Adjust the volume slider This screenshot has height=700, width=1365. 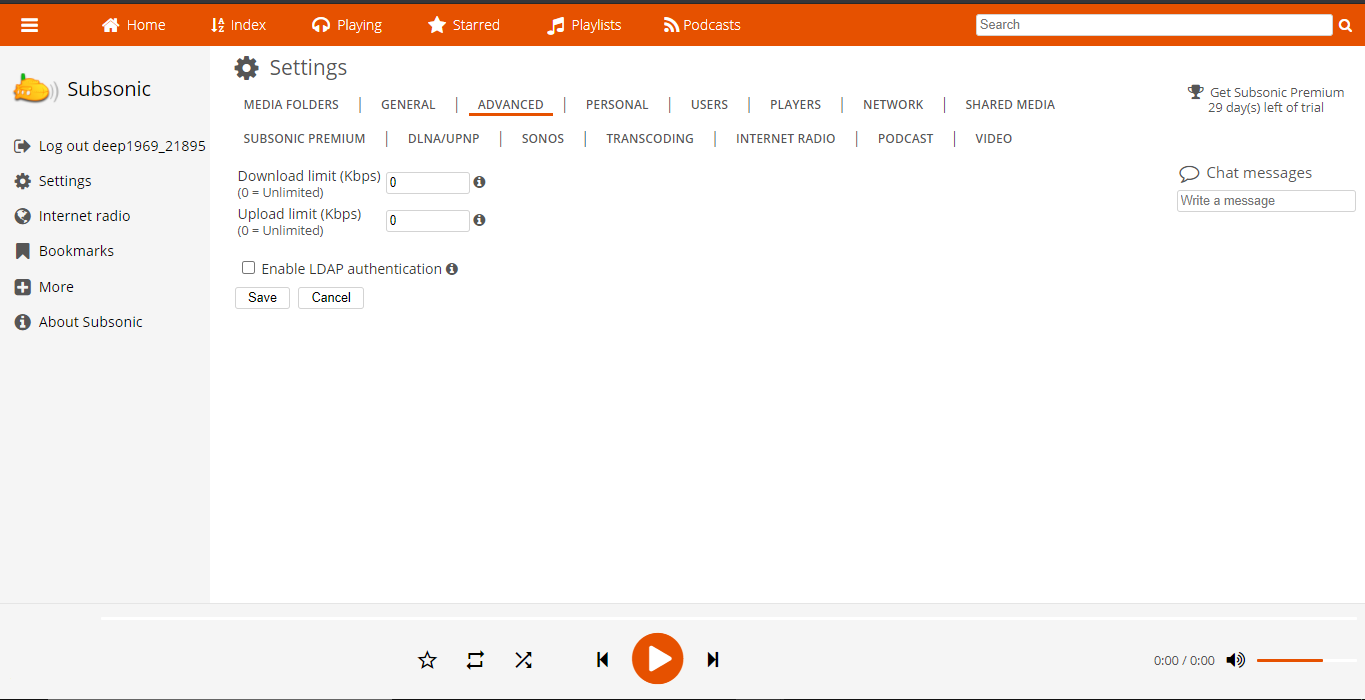1300,660
